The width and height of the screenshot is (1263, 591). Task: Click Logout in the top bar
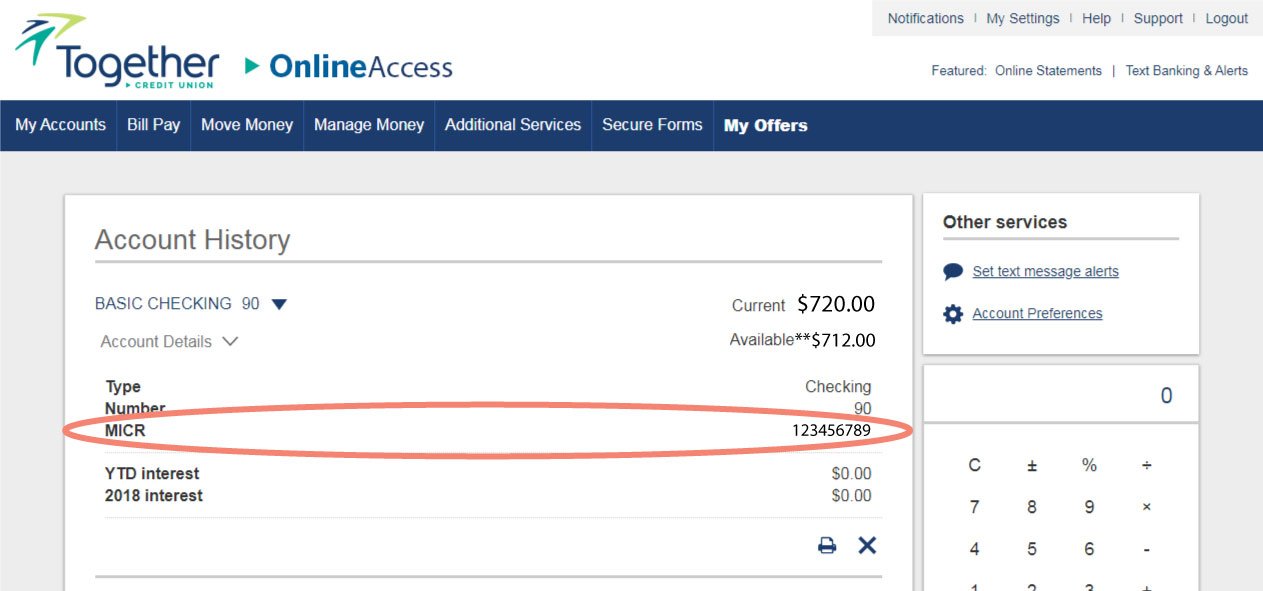click(x=1226, y=18)
